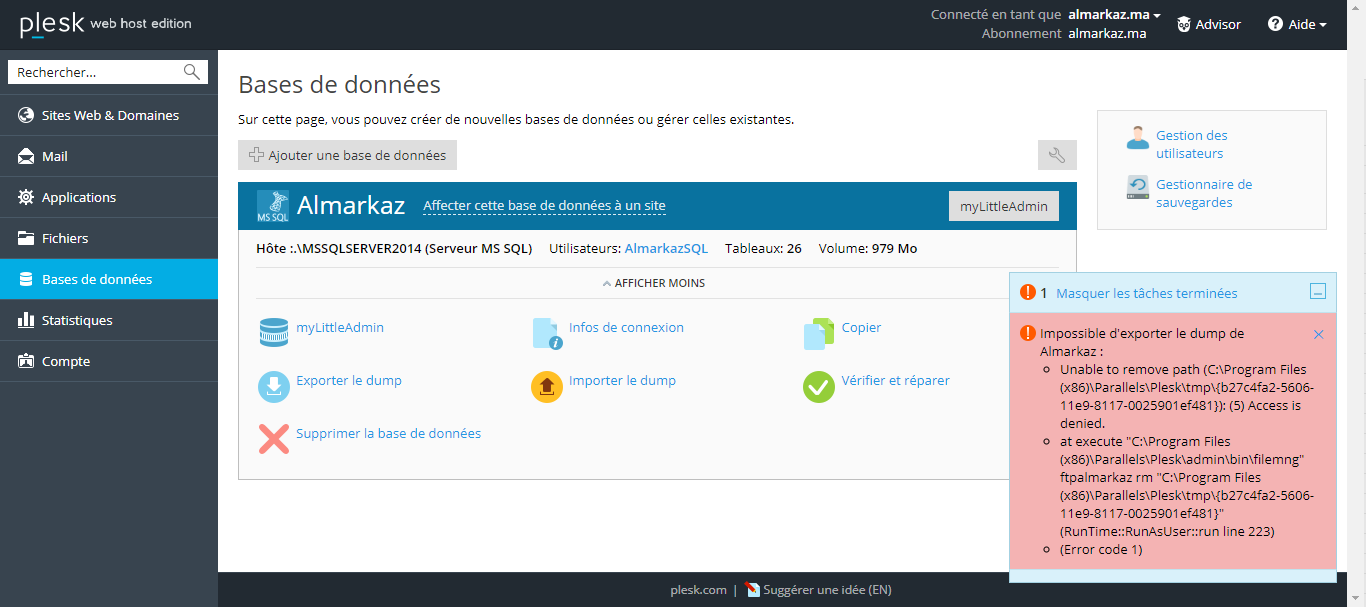Viewport: 1366px width, 607px height.
Task: Click the Advisor owl icon
Action: pyautogui.click(x=1183, y=24)
